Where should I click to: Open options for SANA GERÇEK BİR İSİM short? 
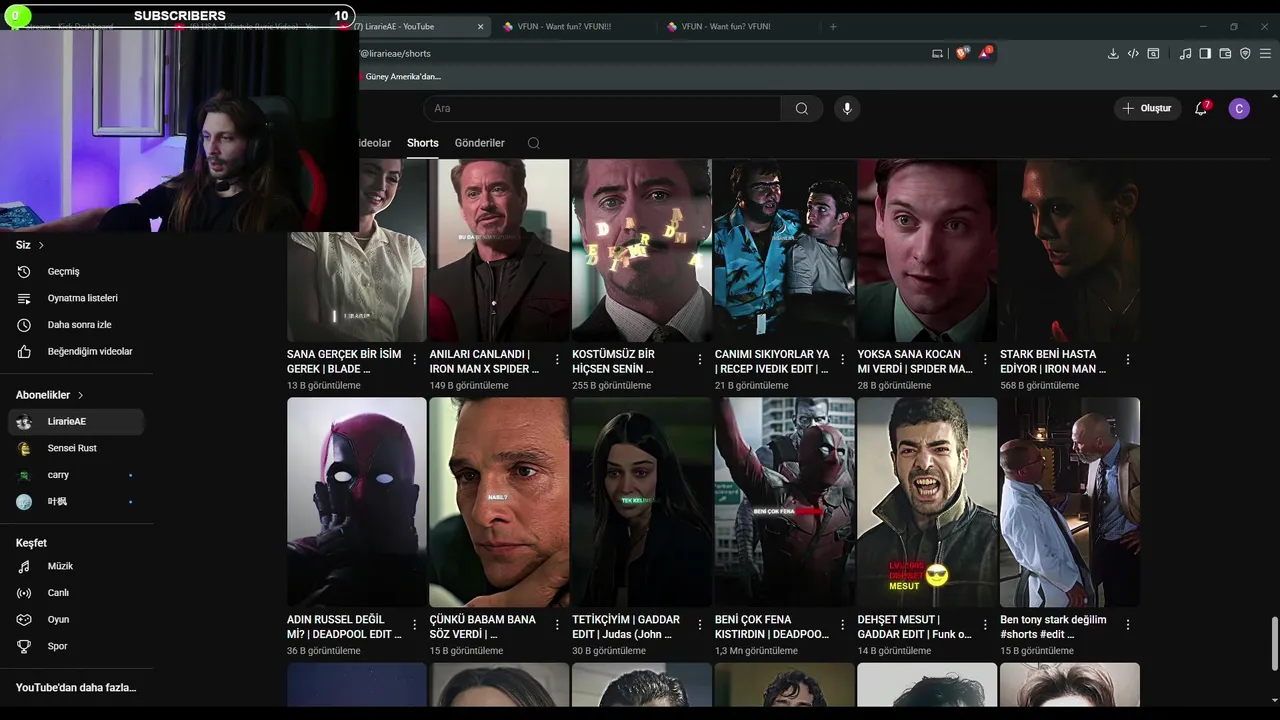415,359
